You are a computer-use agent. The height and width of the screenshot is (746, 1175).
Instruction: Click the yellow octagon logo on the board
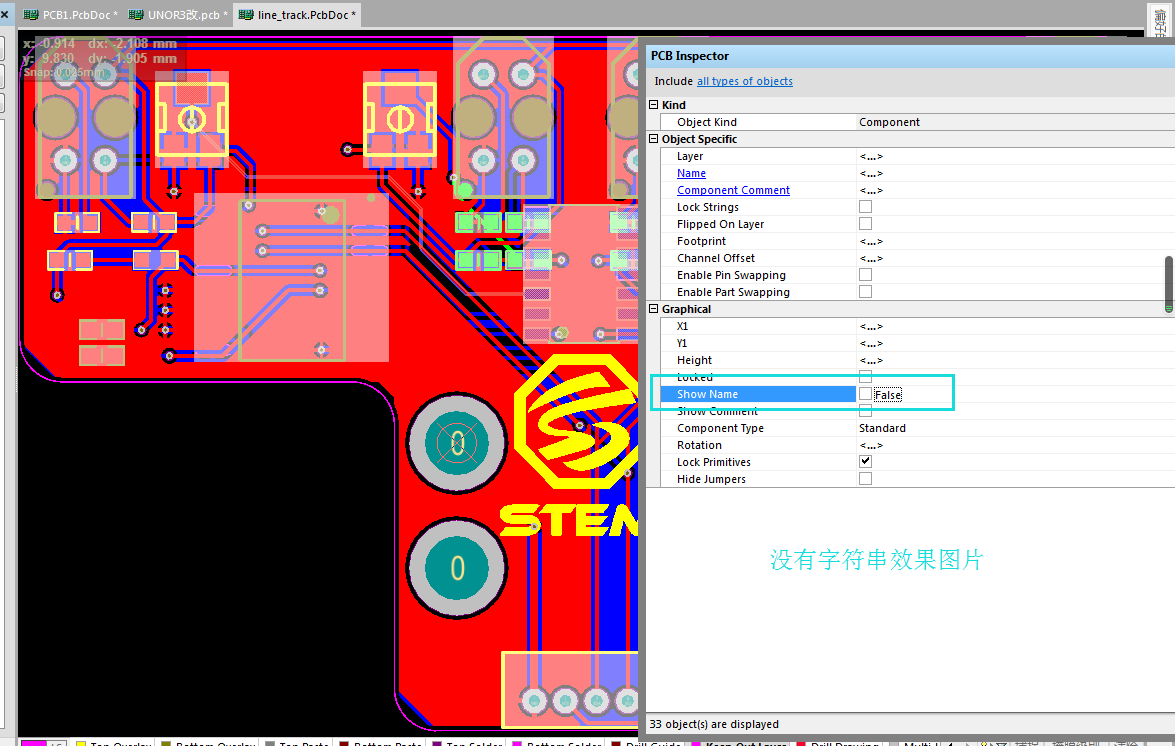point(574,422)
